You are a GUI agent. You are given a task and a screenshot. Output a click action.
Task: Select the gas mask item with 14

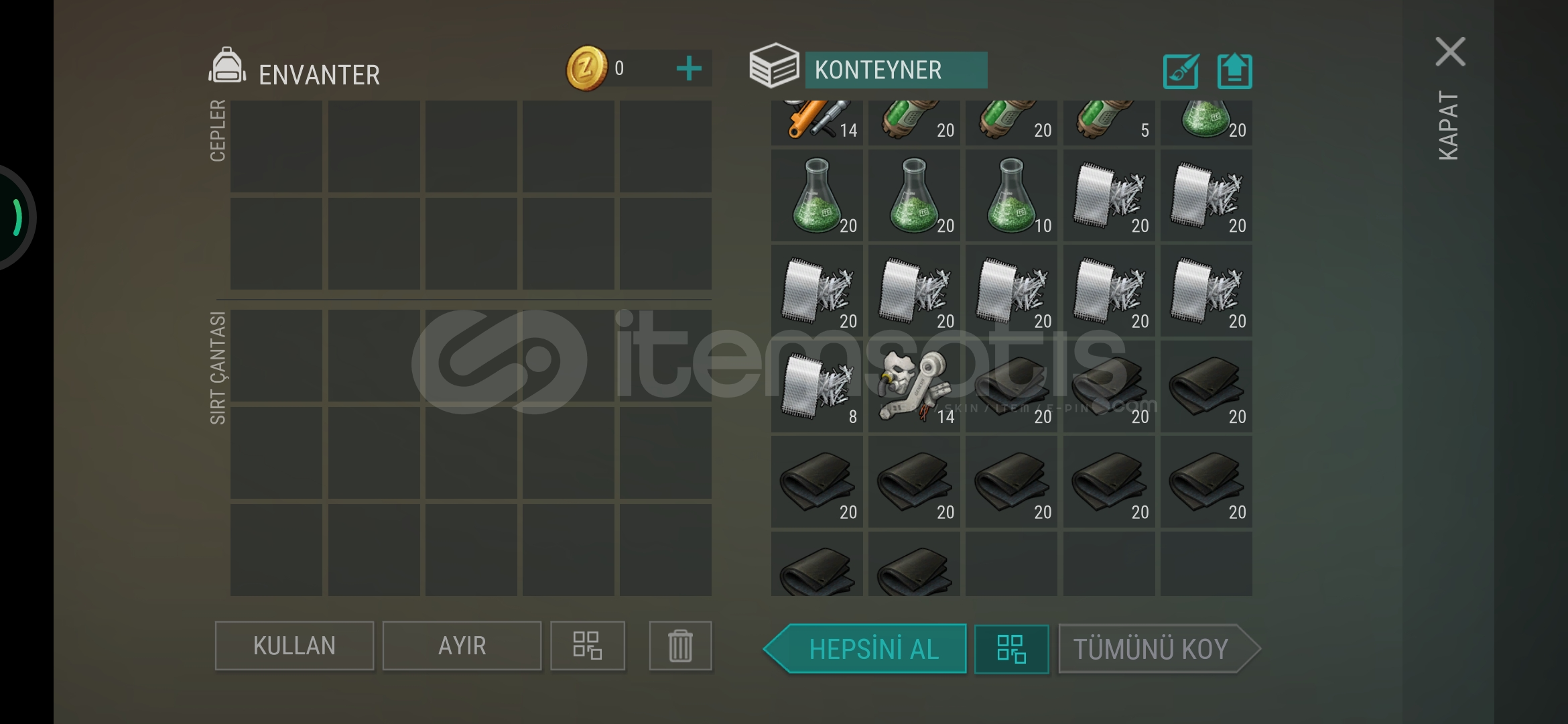[914, 387]
